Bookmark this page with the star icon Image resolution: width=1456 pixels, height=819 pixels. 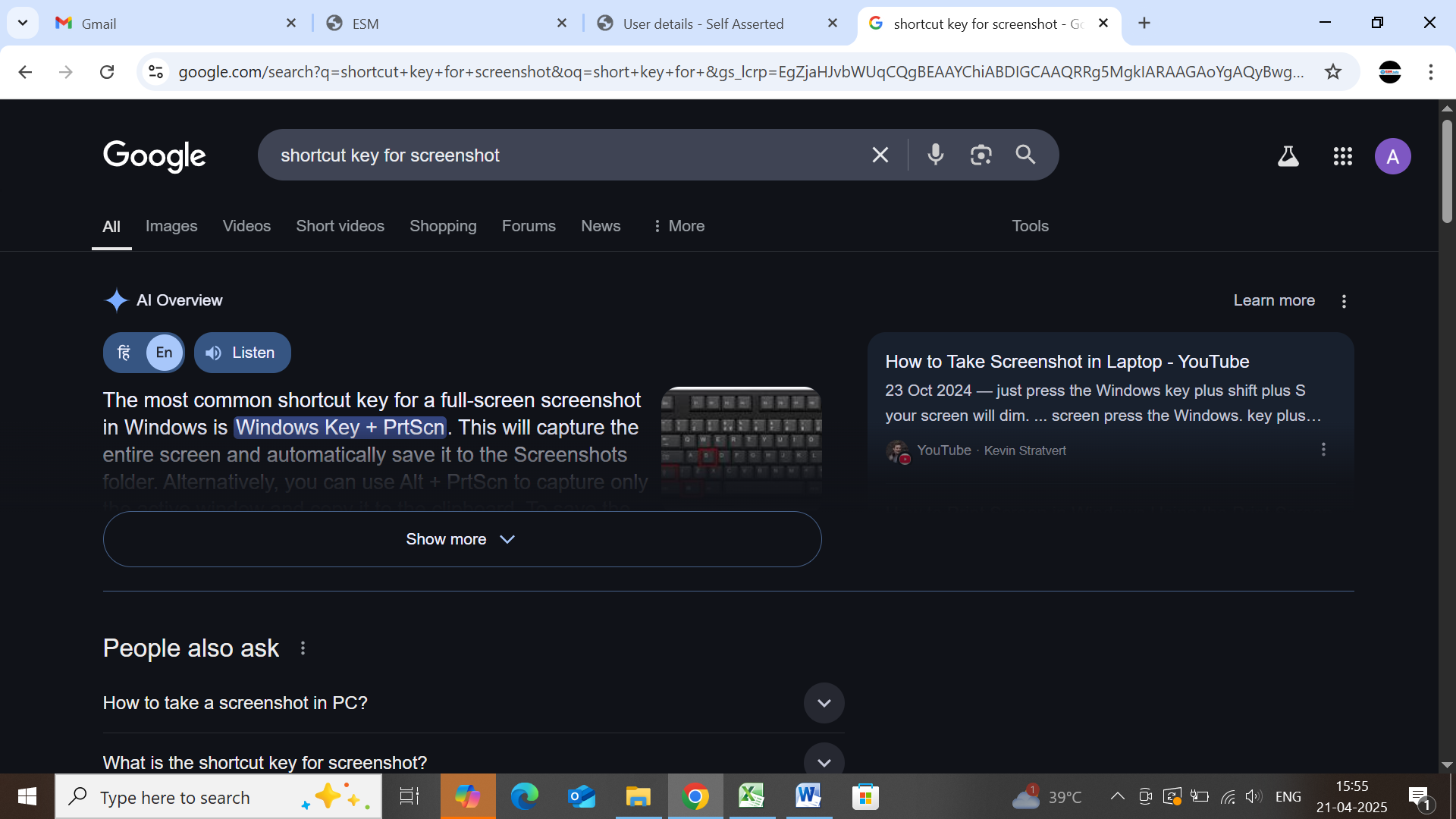[1333, 72]
